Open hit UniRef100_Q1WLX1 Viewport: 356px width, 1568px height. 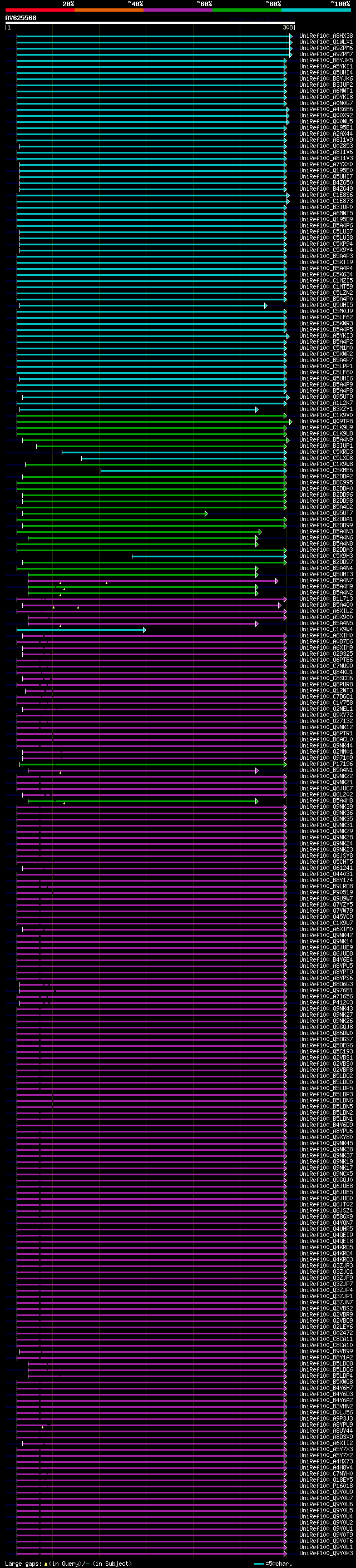coord(326,42)
